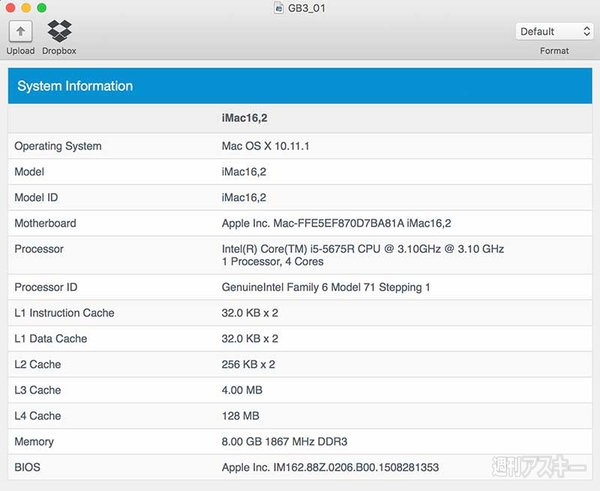The width and height of the screenshot is (600, 491).
Task: Click the Operating System label
Action: pyautogui.click(x=58, y=146)
